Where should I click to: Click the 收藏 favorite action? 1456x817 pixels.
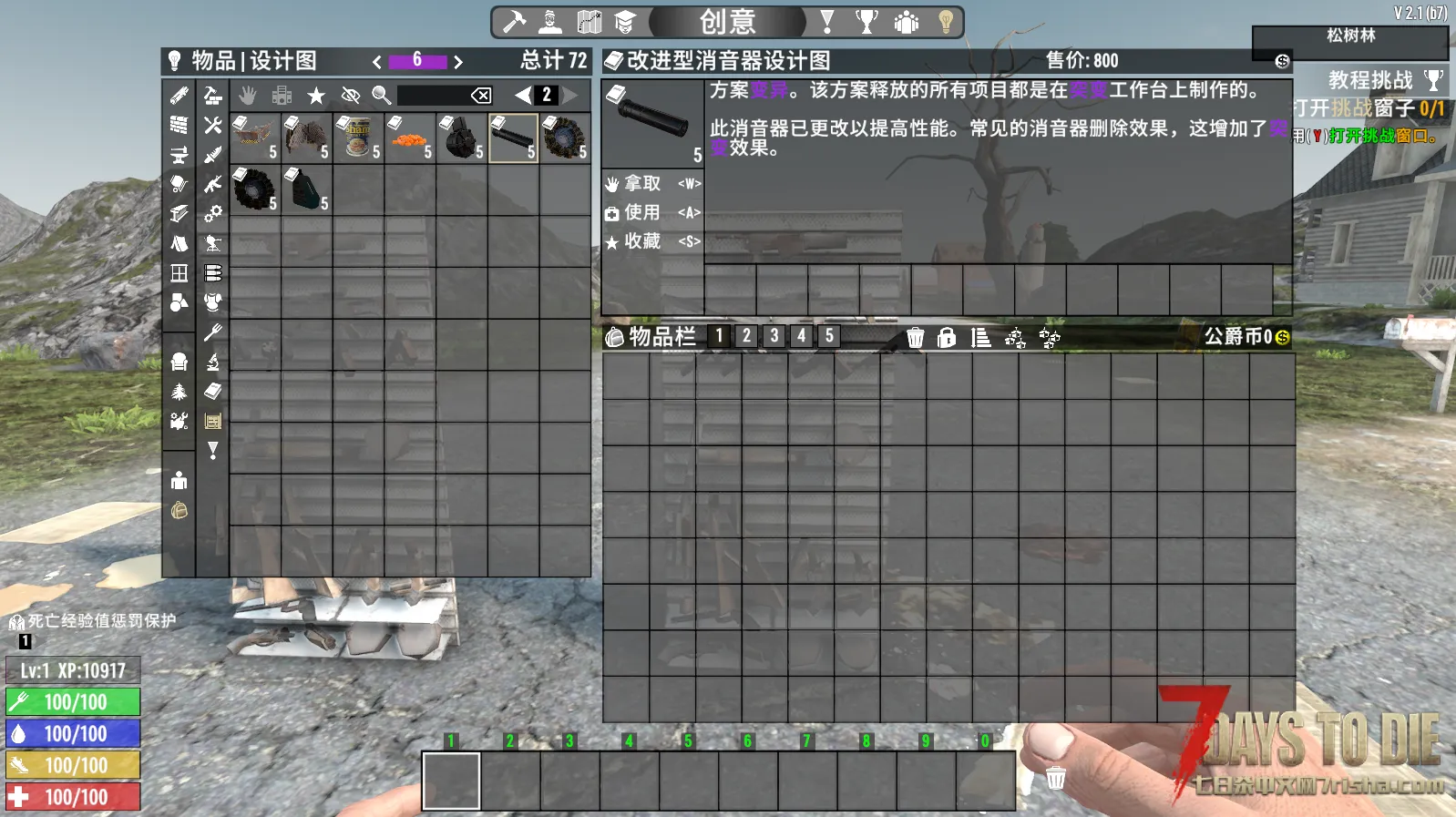pyautogui.click(x=652, y=241)
